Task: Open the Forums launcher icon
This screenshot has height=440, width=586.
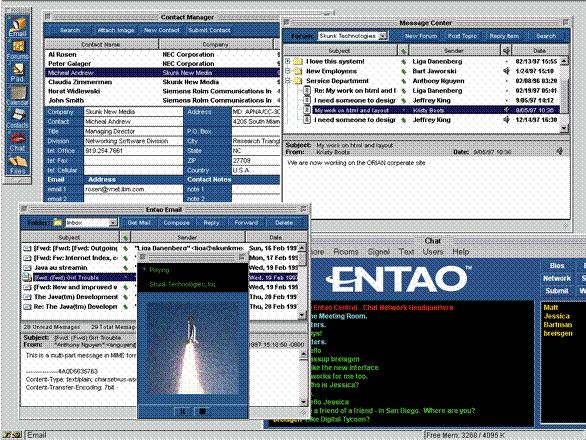Action: pyautogui.click(x=18, y=49)
